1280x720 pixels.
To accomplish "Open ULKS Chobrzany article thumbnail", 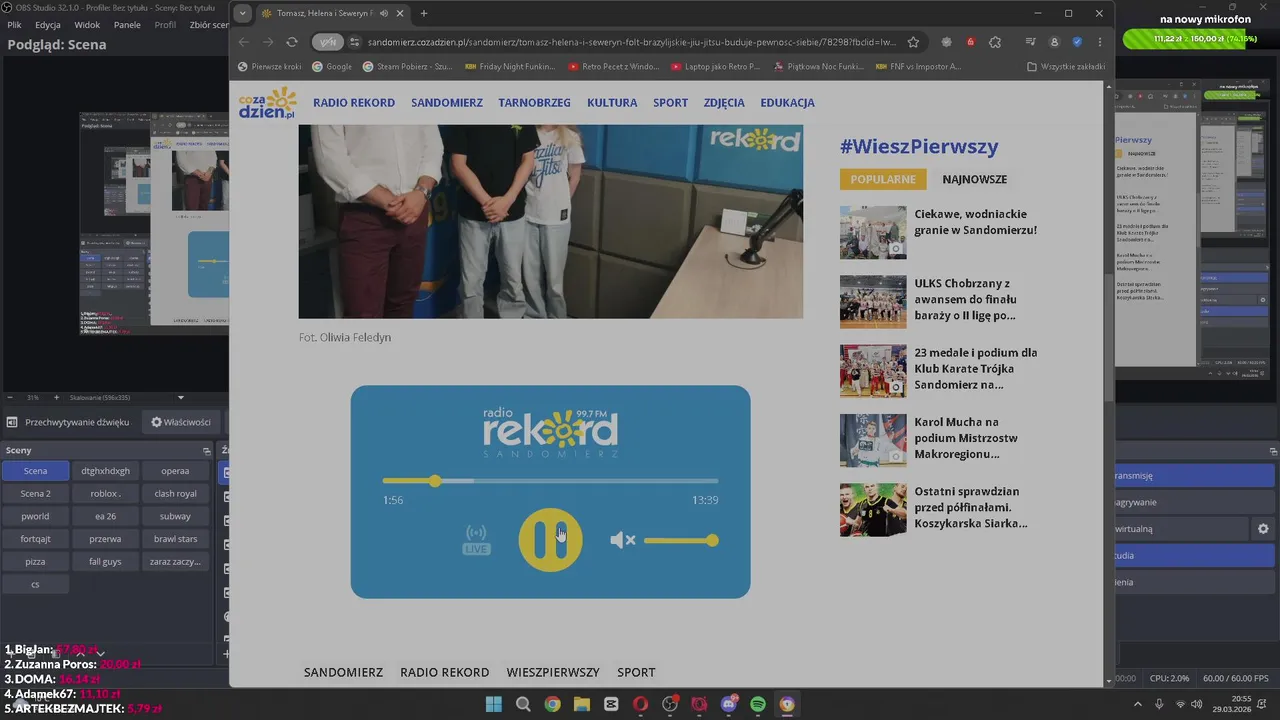I will tap(873, 302).
